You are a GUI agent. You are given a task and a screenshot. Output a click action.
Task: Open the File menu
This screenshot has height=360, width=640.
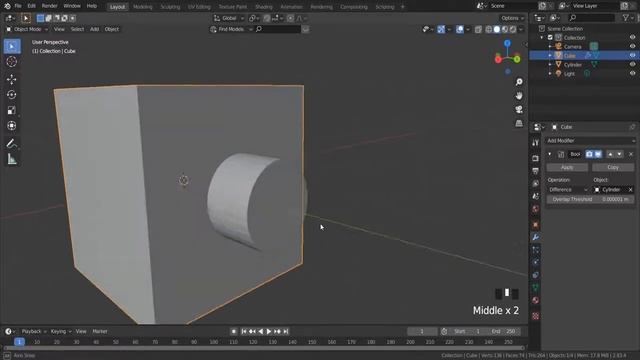coord(18,6)
